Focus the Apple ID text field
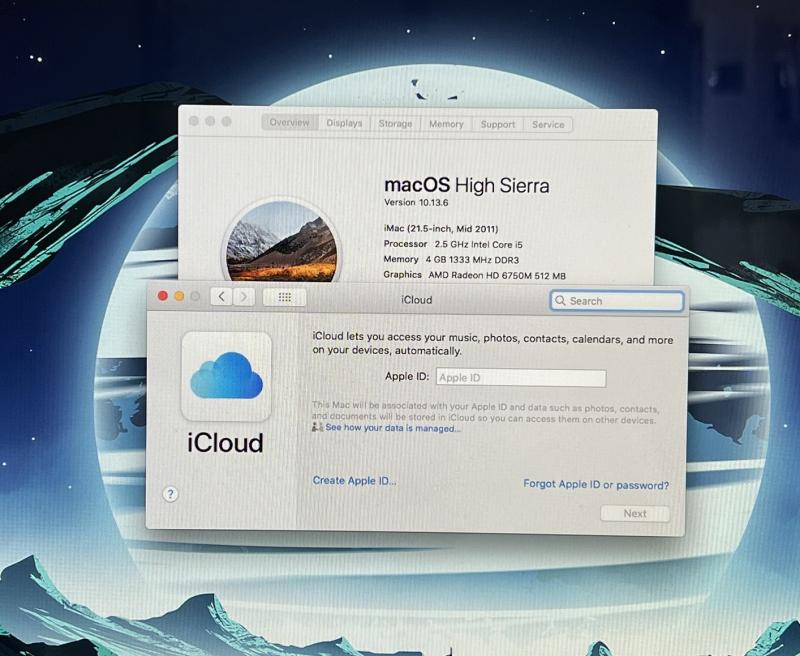This screenshot has height=656, width=800. point(521,378)
